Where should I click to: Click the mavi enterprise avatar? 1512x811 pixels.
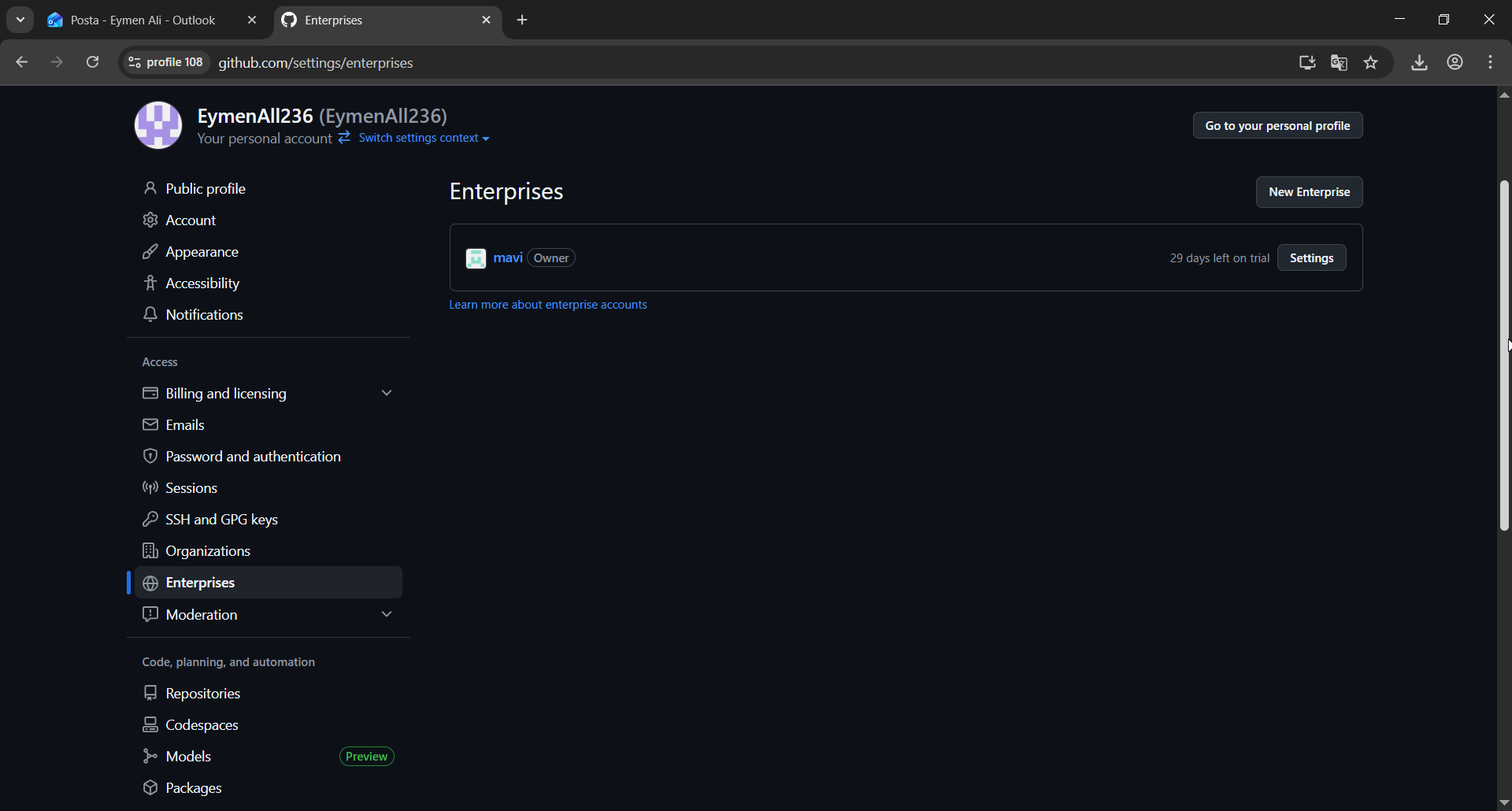(476, 258)
